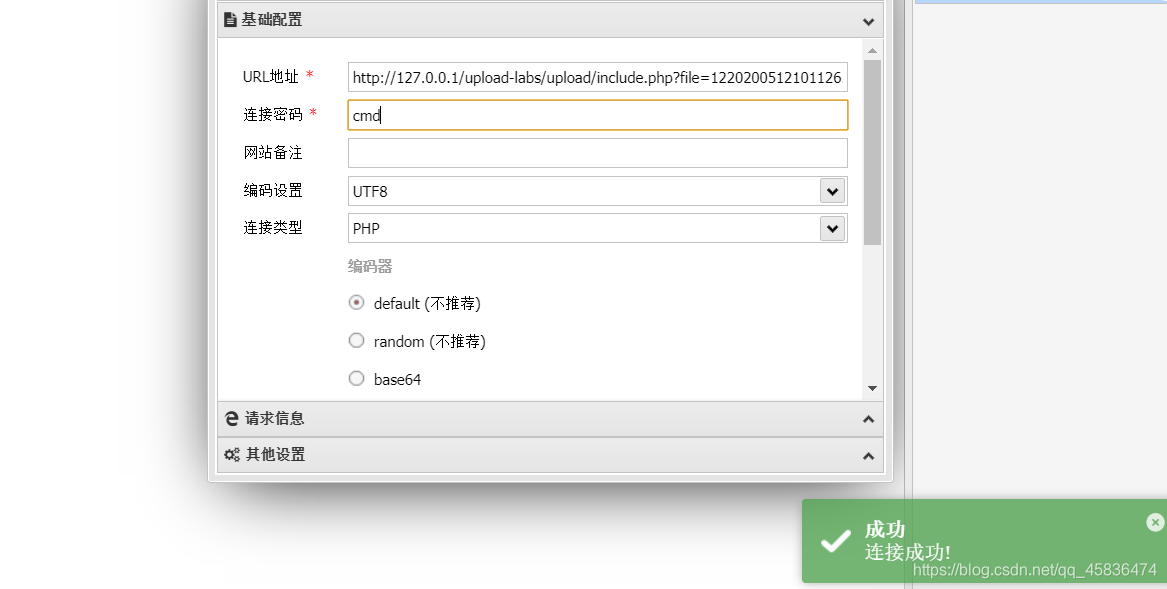The width and height of the screenshot is (1167, 589).
Task: Click the scrollbar down arrow in config panel
Action: tap(872, 389)
